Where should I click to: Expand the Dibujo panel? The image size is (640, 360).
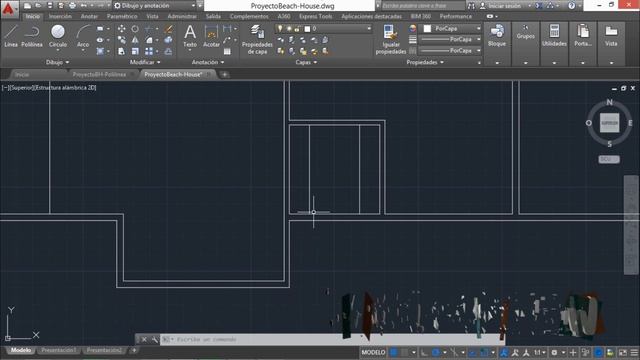point(57,62)
